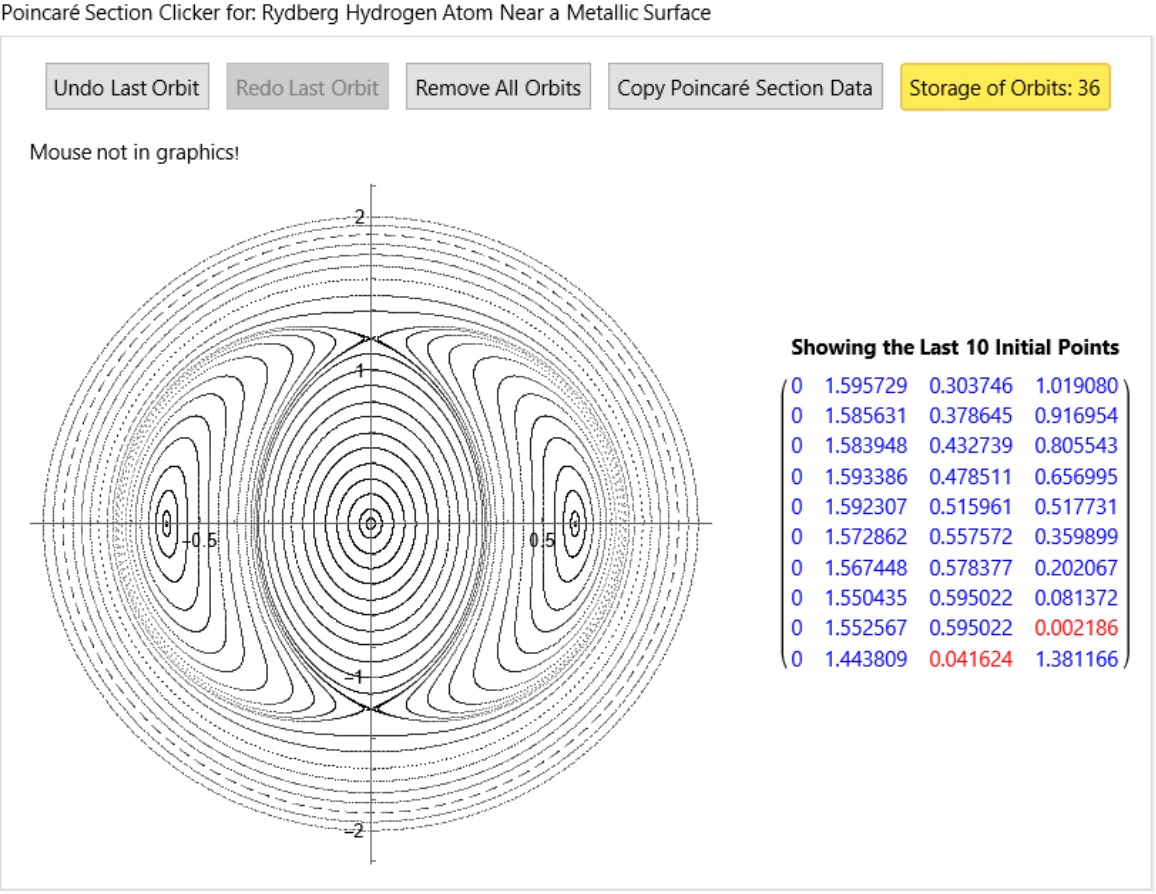
Task: Click the tick label 2 on the vertical axis
Action: (x=360, y=217)
